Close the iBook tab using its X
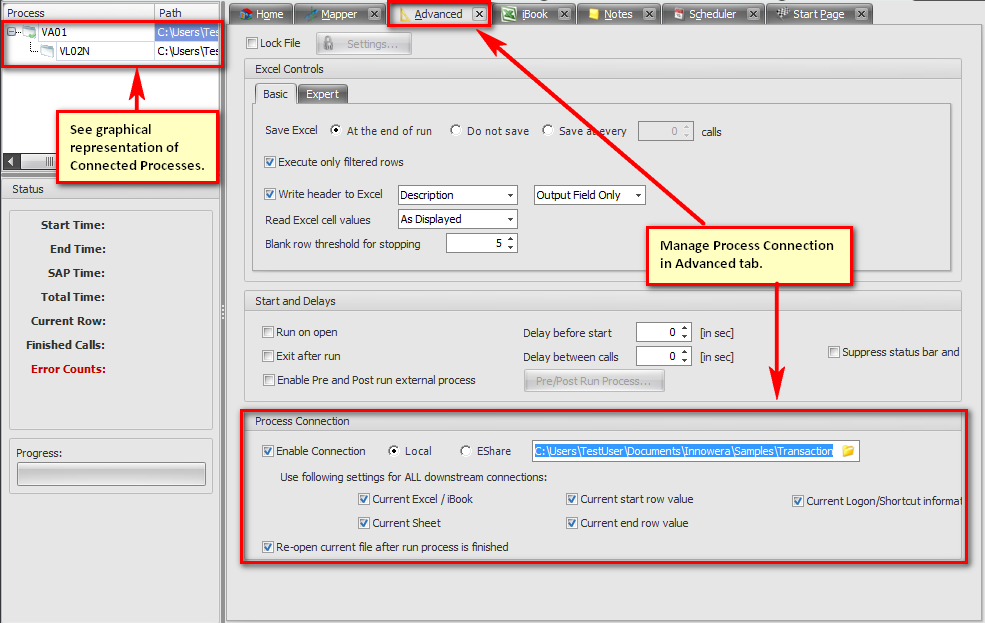This screenshot has height=623, width=985. coord(564,14)
